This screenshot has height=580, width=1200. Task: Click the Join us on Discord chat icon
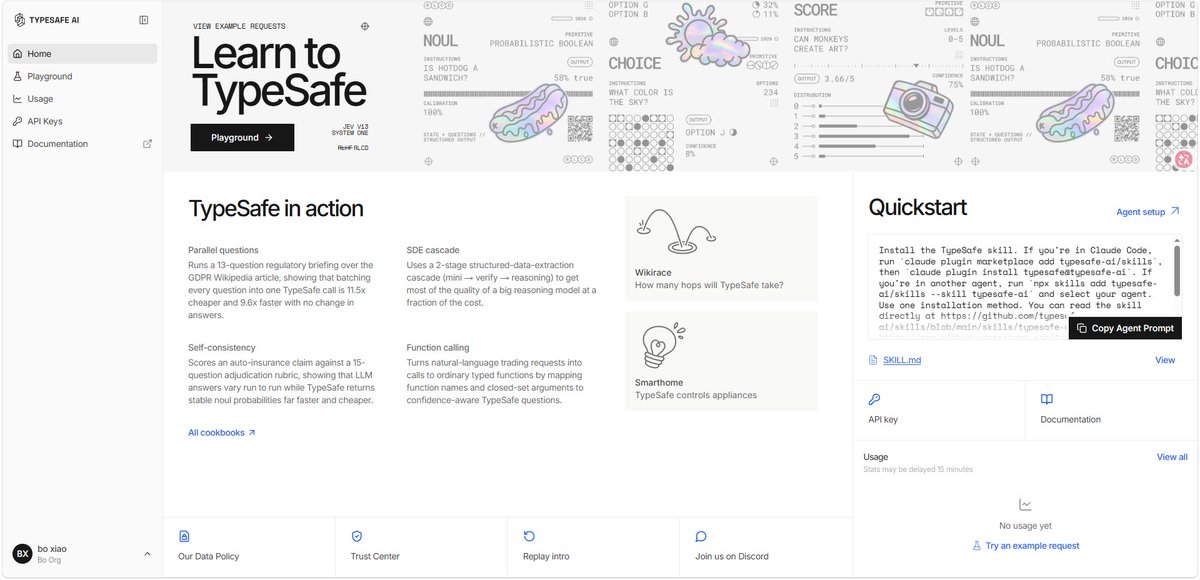click(x=701, y=536)
